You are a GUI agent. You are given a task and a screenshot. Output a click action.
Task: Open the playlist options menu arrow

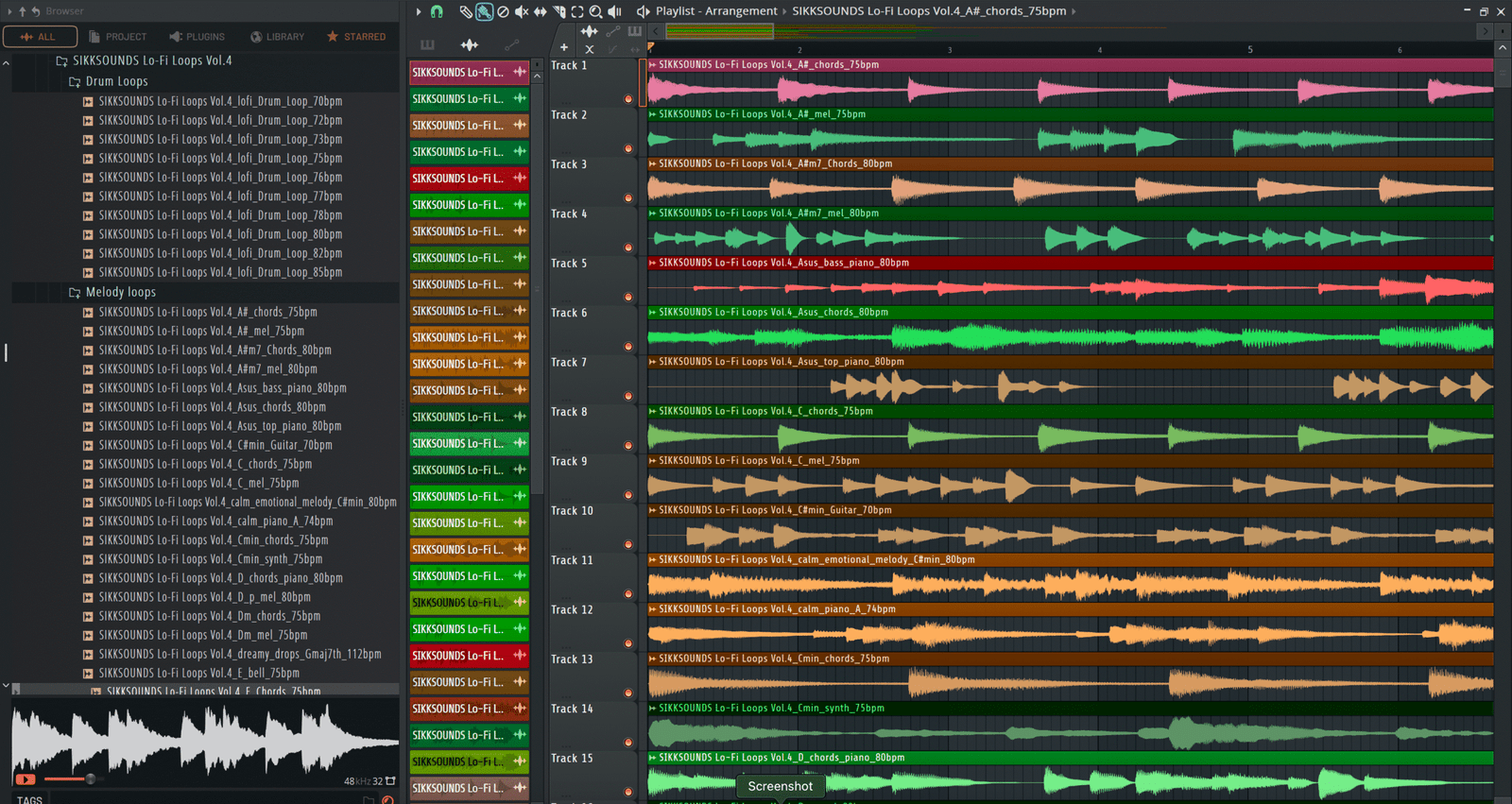419,11
